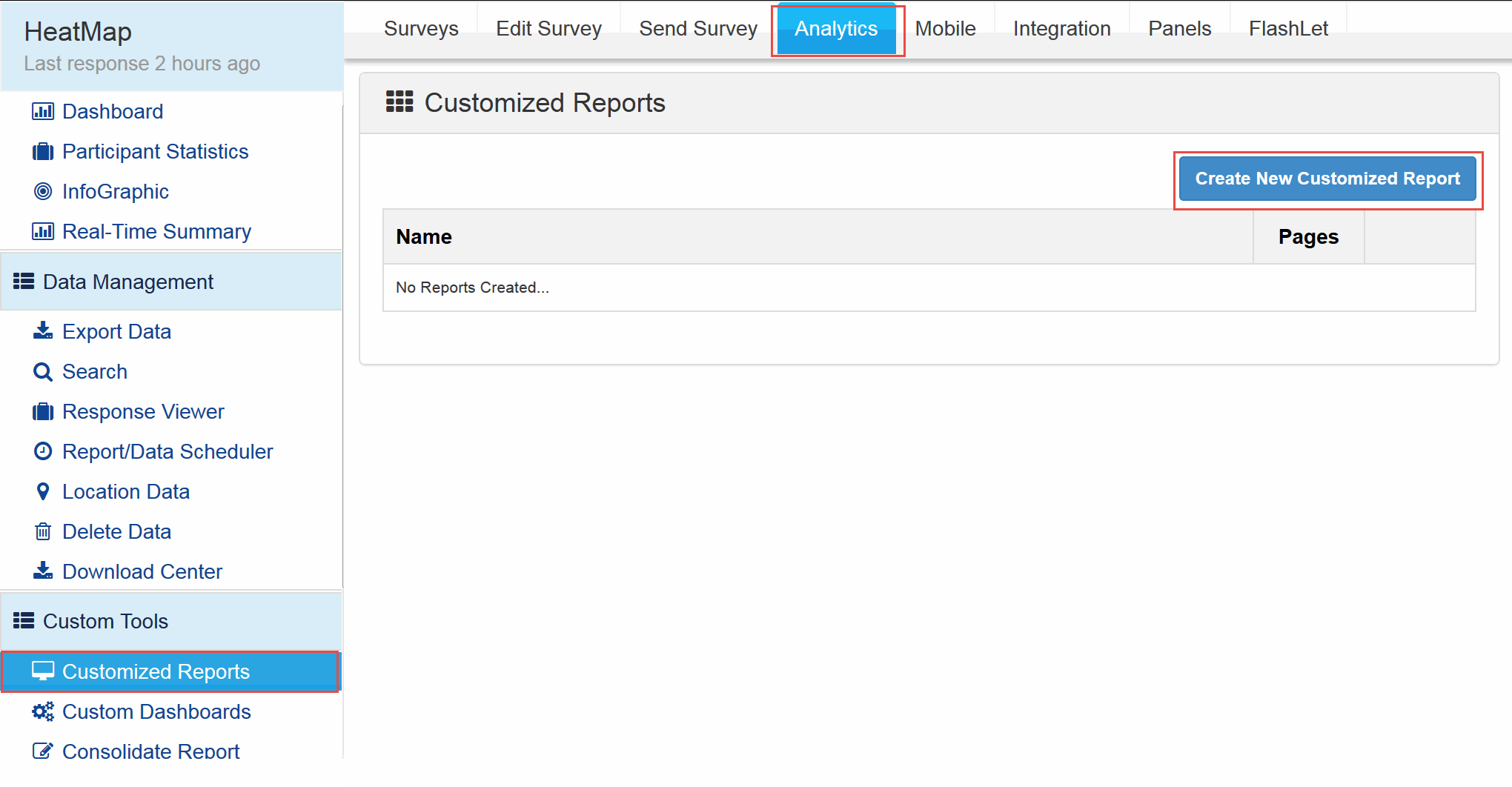
Task: Click the Custom Dashboards gears icon
Action: click(44, 711)
